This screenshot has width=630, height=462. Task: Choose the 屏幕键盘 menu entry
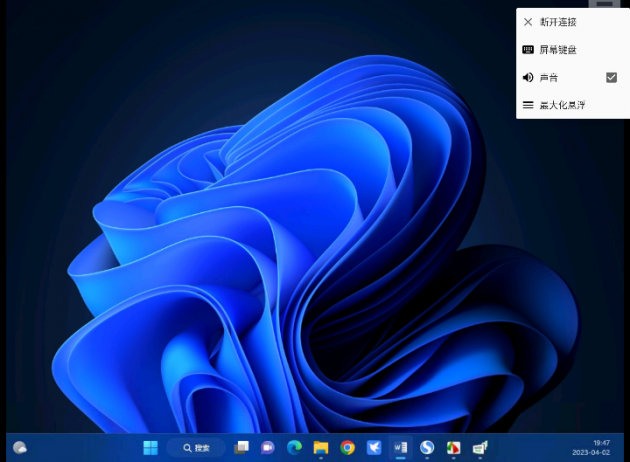tap(558, 50)
